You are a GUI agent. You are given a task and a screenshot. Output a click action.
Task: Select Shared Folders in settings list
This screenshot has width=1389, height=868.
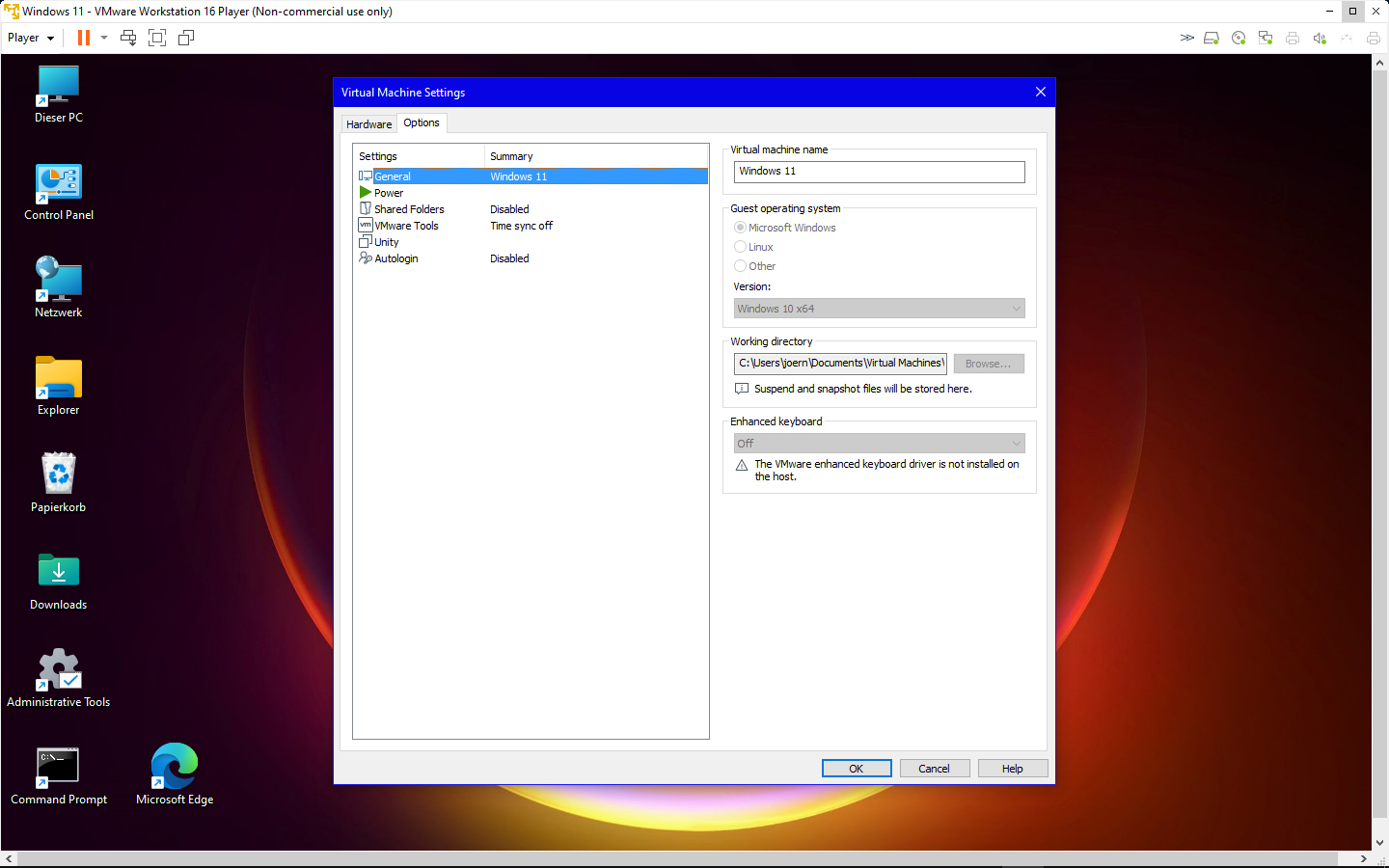409,209
